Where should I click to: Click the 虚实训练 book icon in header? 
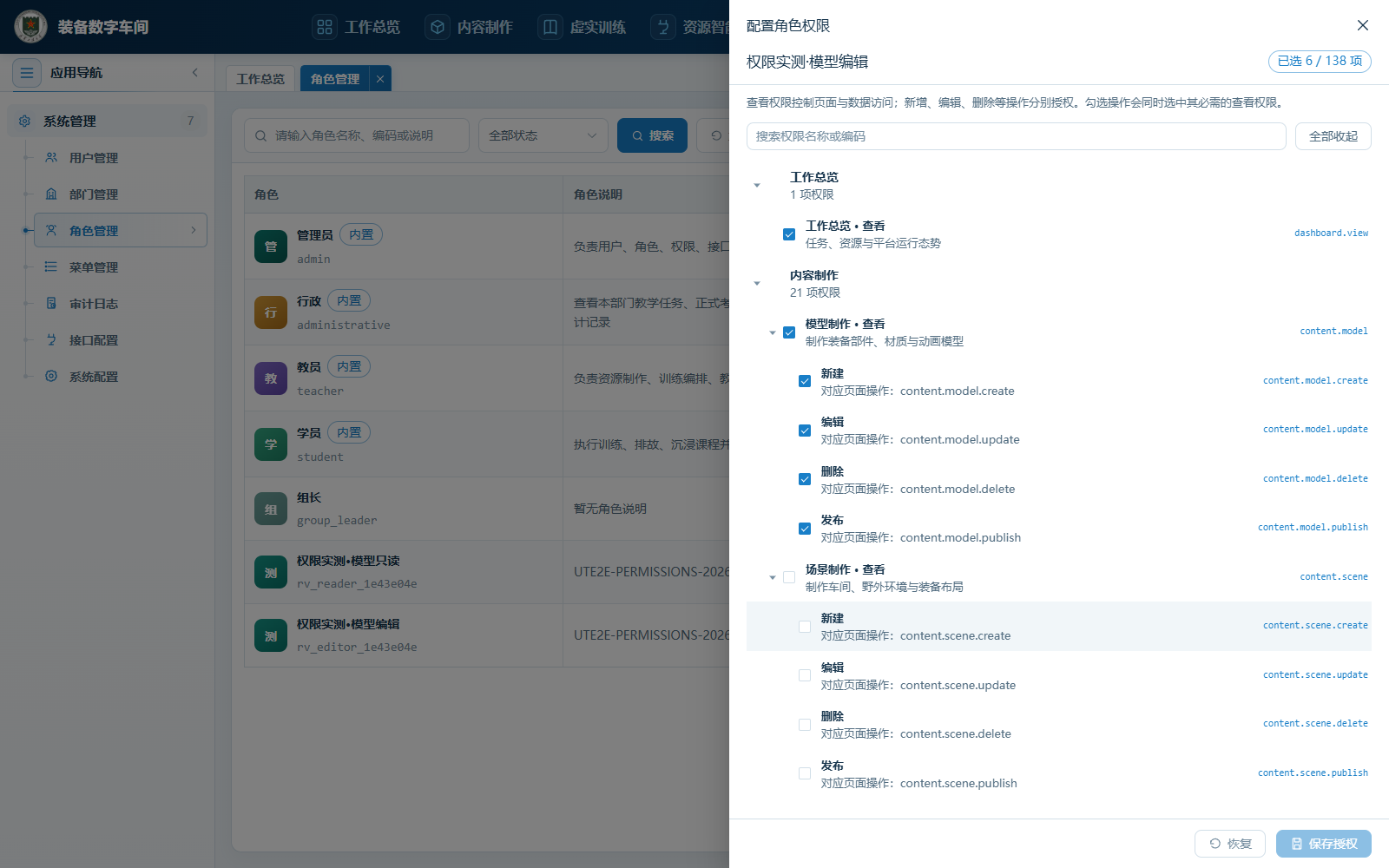[550, 27]
